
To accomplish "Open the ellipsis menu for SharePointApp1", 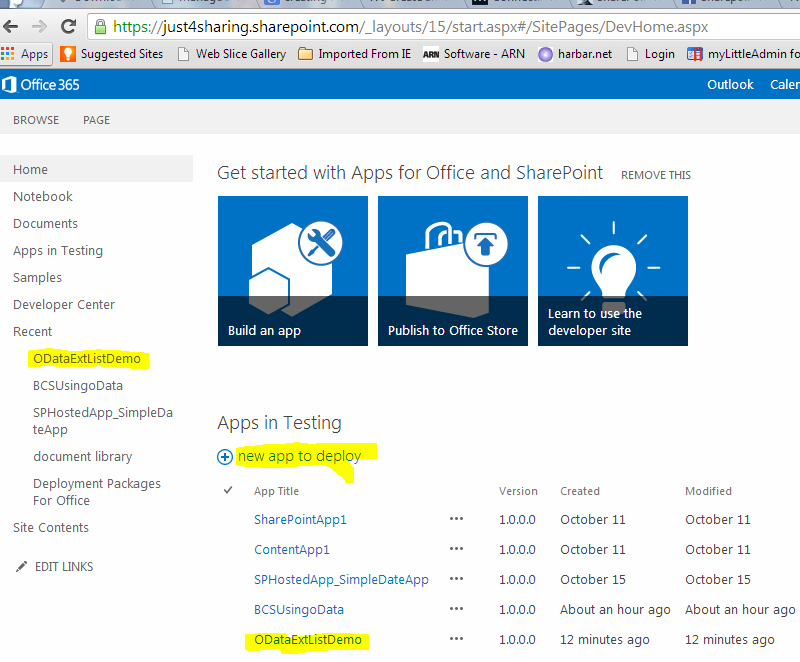I will (x=456, y=519).
